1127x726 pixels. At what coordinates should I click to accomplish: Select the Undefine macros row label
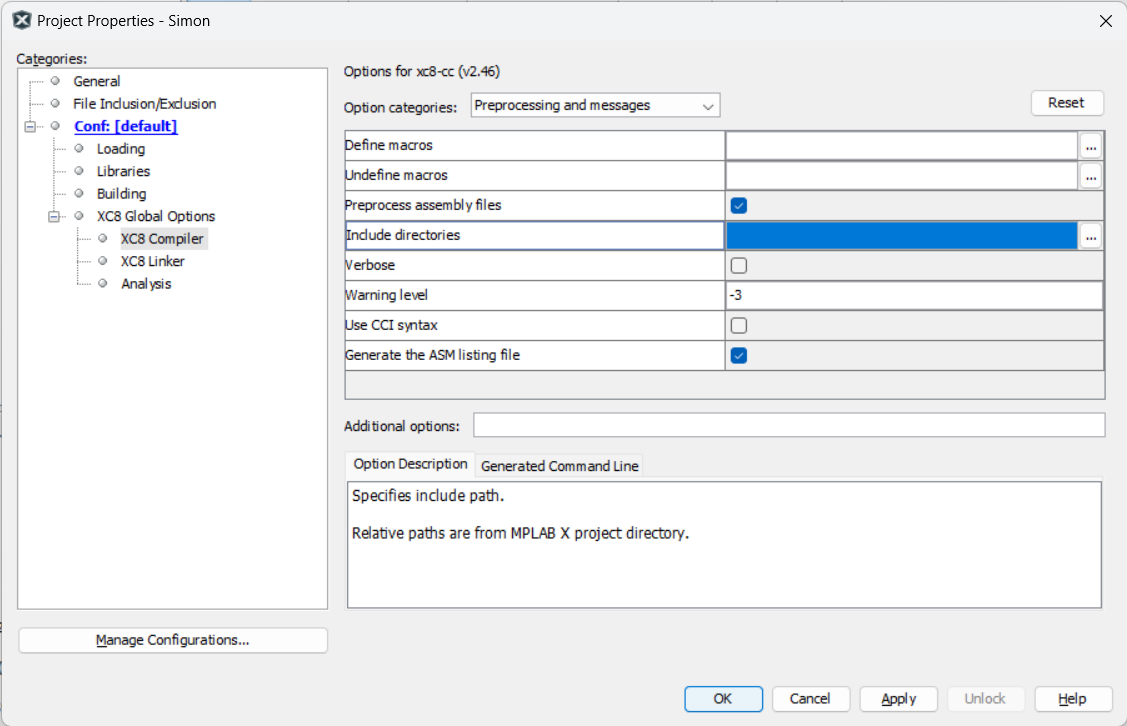tap(535, 175)
